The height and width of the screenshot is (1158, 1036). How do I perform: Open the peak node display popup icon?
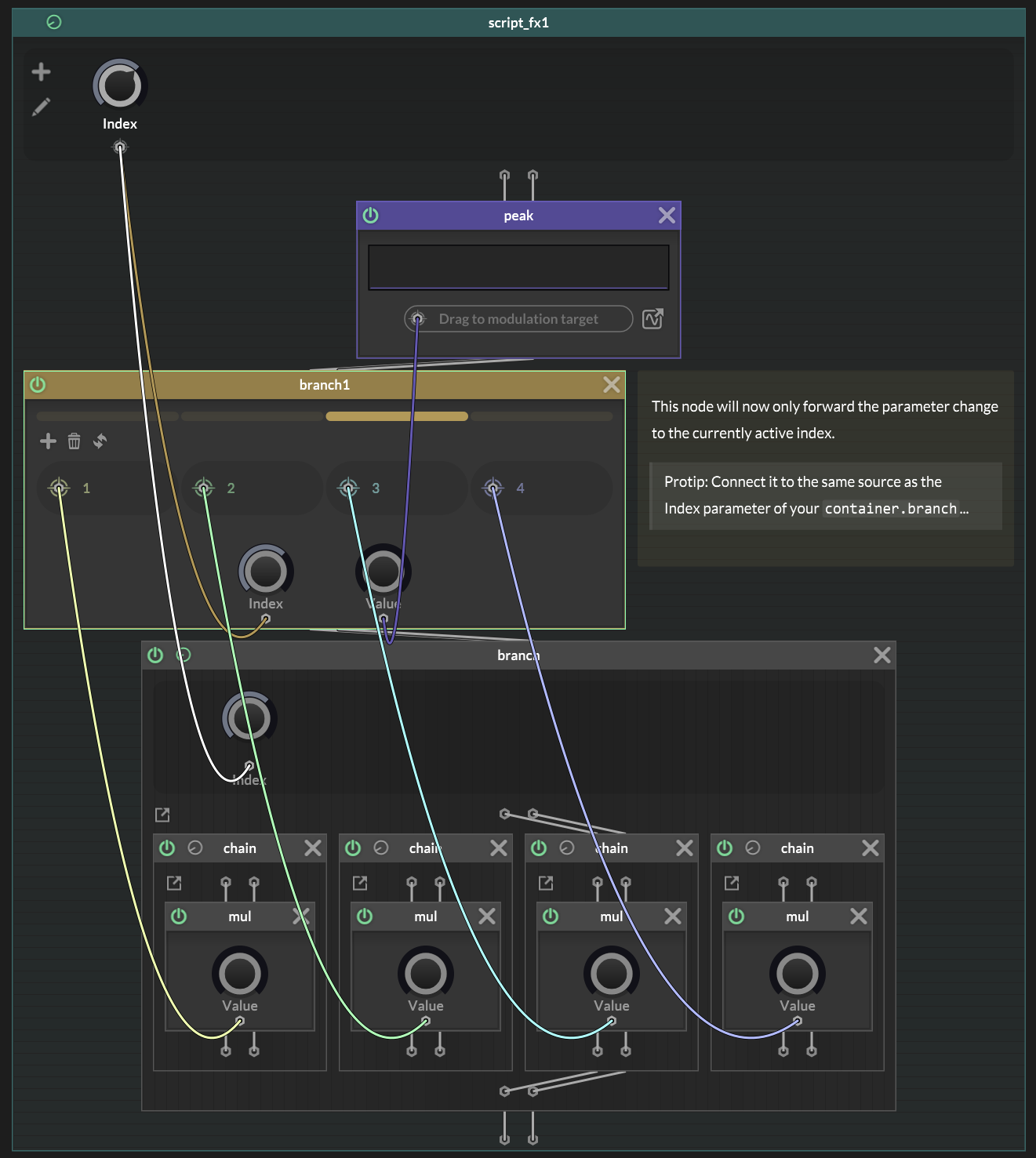click(x=652, y=319)
